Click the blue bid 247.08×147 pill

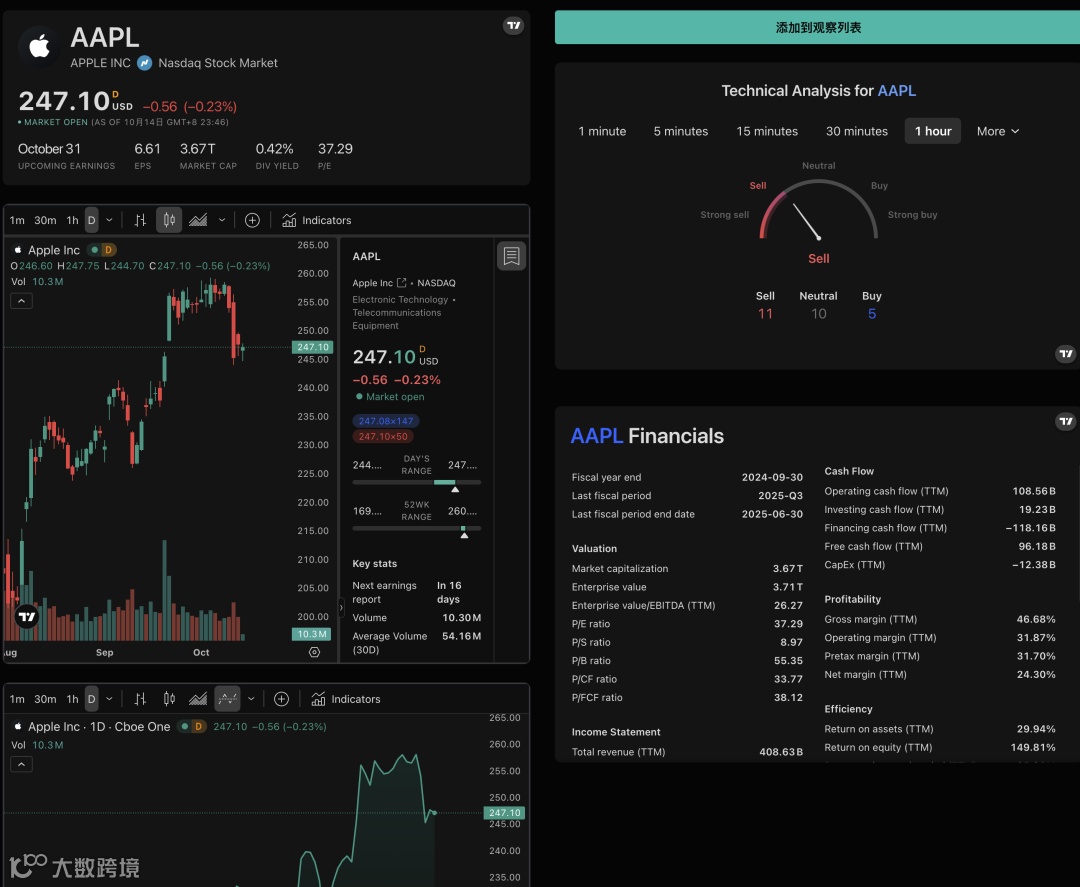386,421
